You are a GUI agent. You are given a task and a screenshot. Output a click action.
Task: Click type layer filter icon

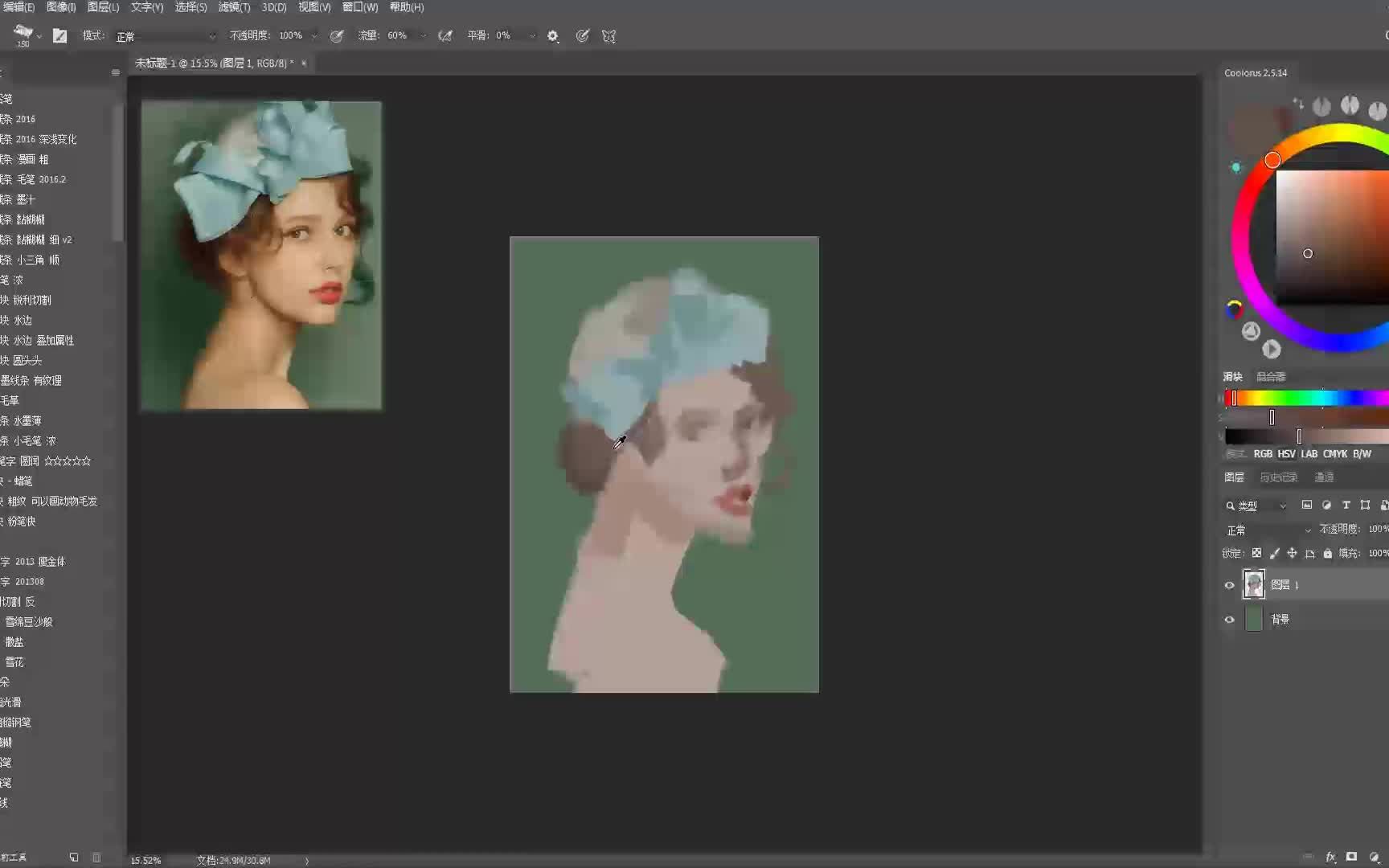(x=1346, y=506)
